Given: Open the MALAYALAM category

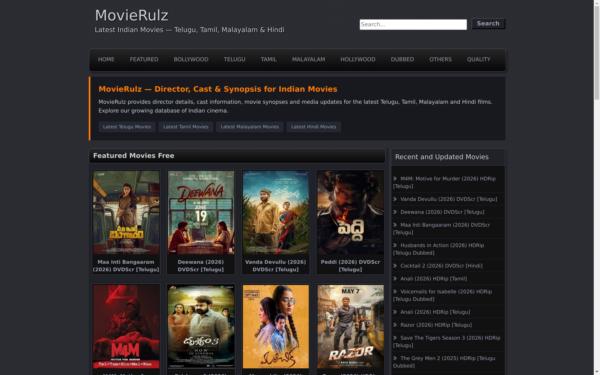Looking at the screenshot, I should coord(308,59).
